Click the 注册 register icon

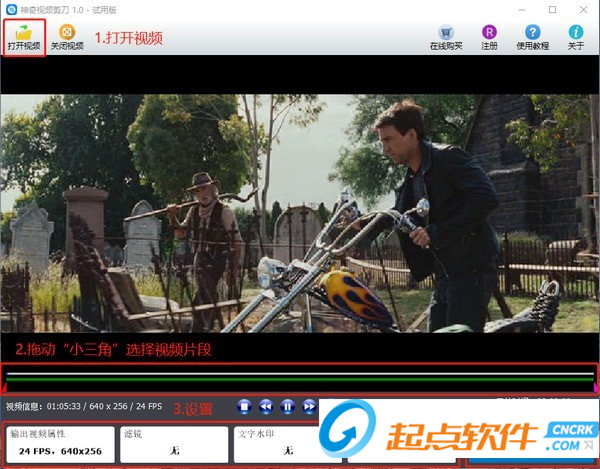click(x=489, y=37)
